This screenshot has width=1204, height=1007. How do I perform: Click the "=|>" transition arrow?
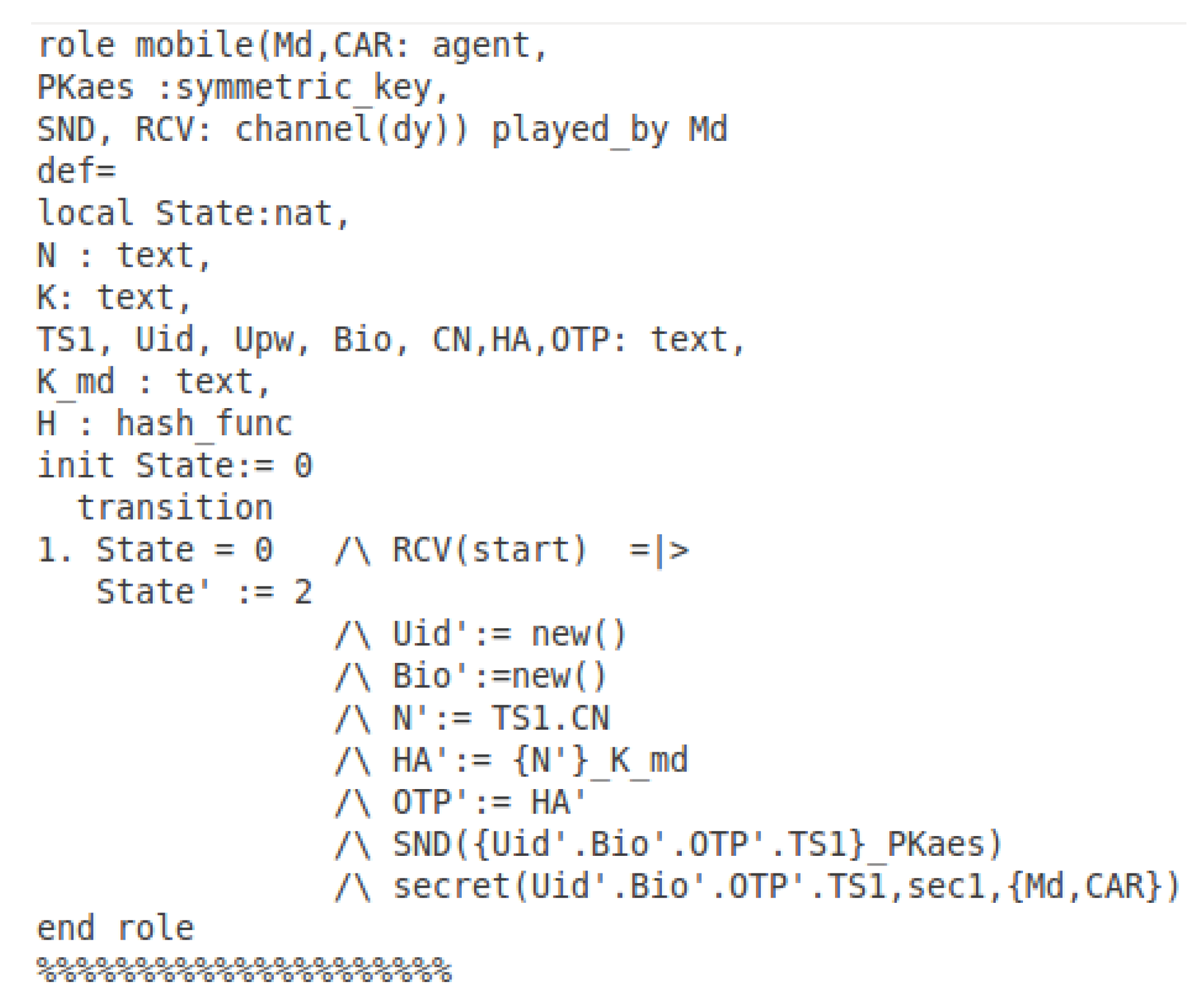(659, 551)
